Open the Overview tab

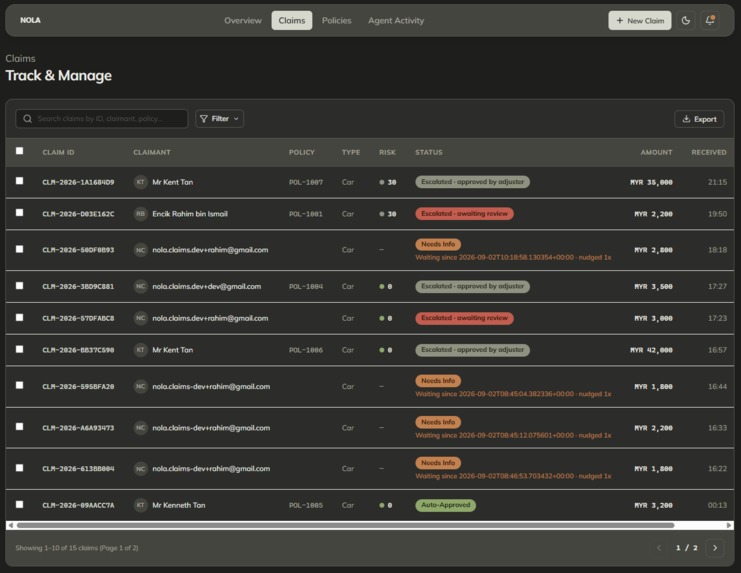(x=242, y=20)
